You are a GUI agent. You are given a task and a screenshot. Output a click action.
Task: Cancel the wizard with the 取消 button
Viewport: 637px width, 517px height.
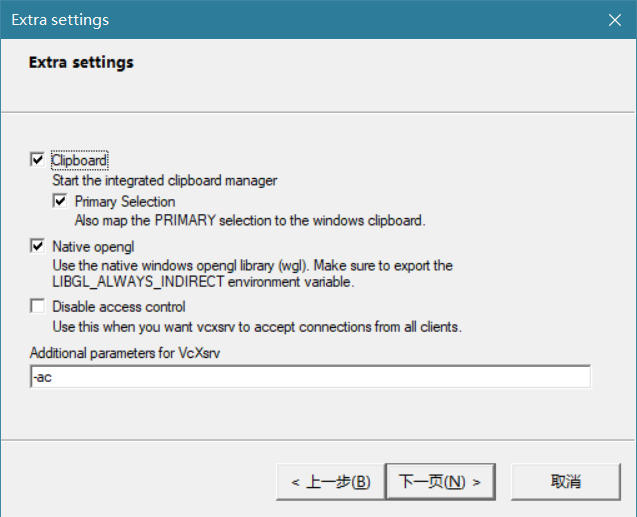pos(566,482)
